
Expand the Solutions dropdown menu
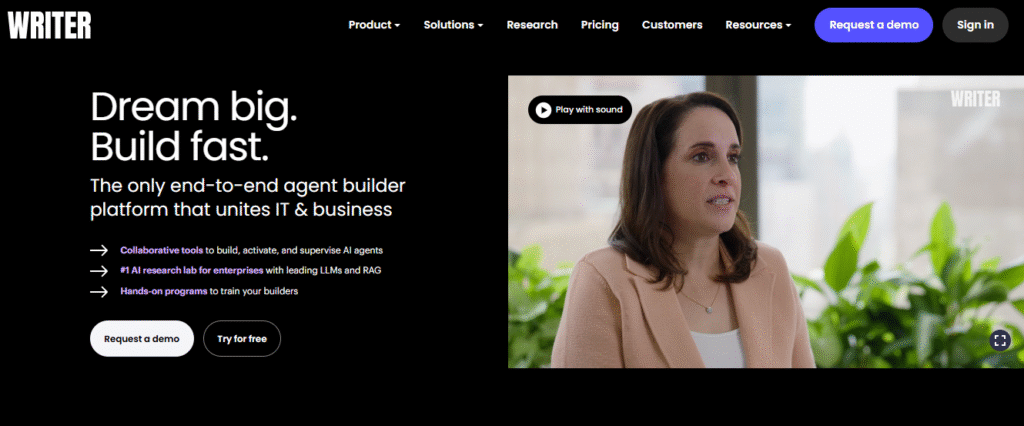pyautogui.click(x=453, y=25)
